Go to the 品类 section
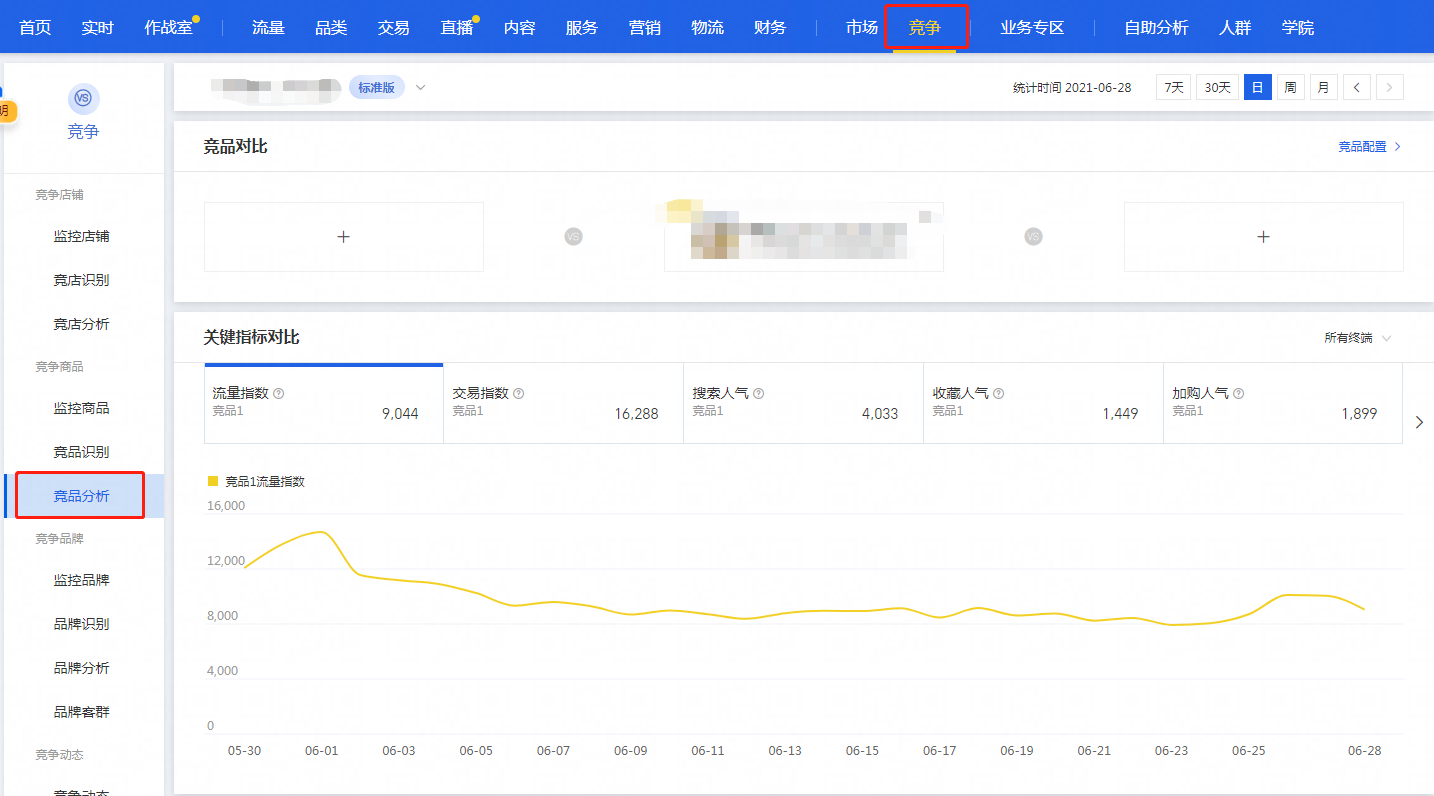The width and height of the screenshot is (1434, 796). [331, 28]
